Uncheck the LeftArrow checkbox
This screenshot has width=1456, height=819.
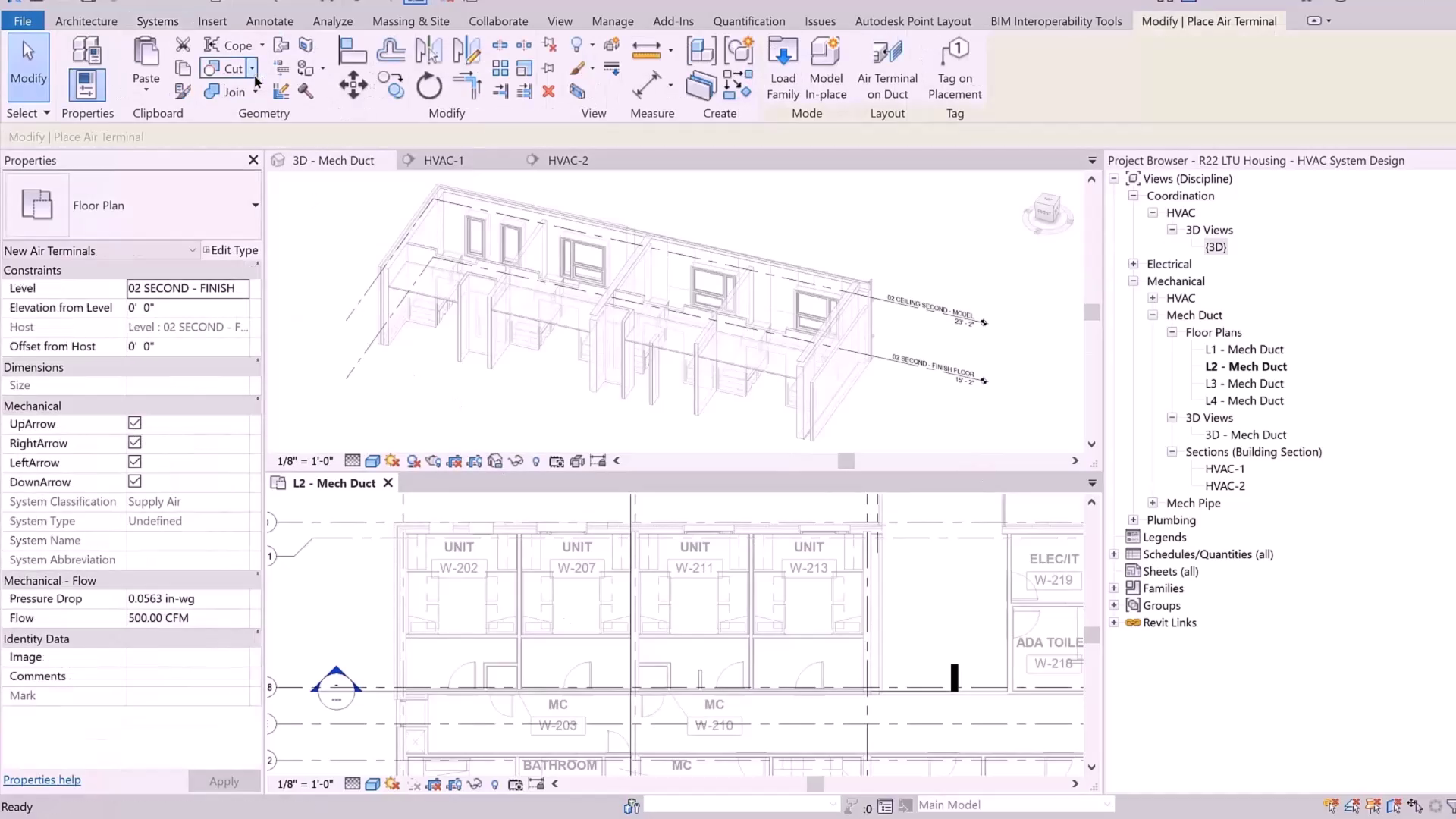(134, 462)
